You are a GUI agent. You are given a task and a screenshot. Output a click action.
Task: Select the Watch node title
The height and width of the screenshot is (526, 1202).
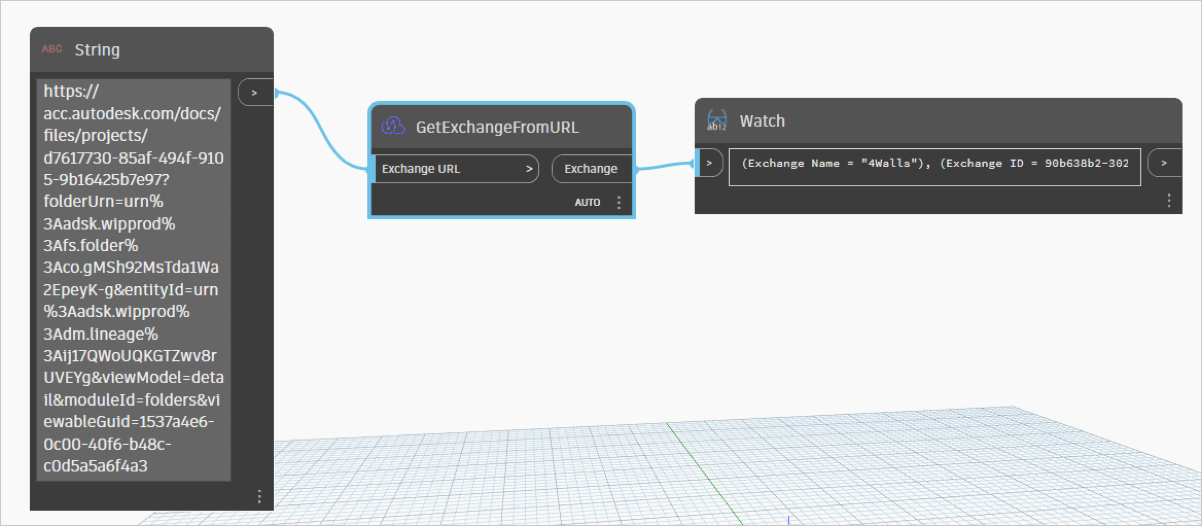click(762, 121)
